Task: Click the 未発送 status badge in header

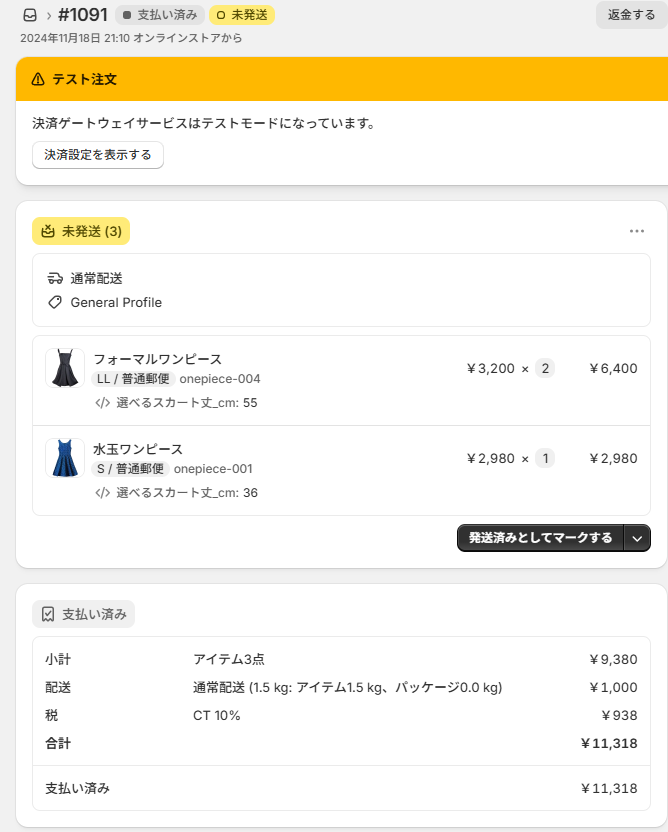Action: click(x=242, y=15)
